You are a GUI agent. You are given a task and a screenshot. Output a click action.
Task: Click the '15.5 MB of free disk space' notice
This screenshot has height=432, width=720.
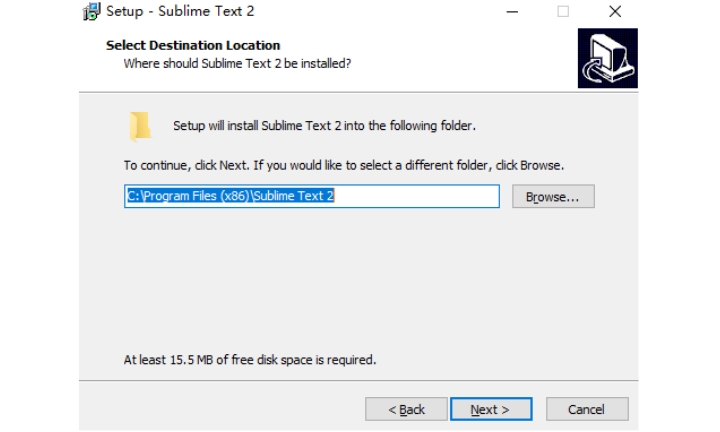point(250,359)
